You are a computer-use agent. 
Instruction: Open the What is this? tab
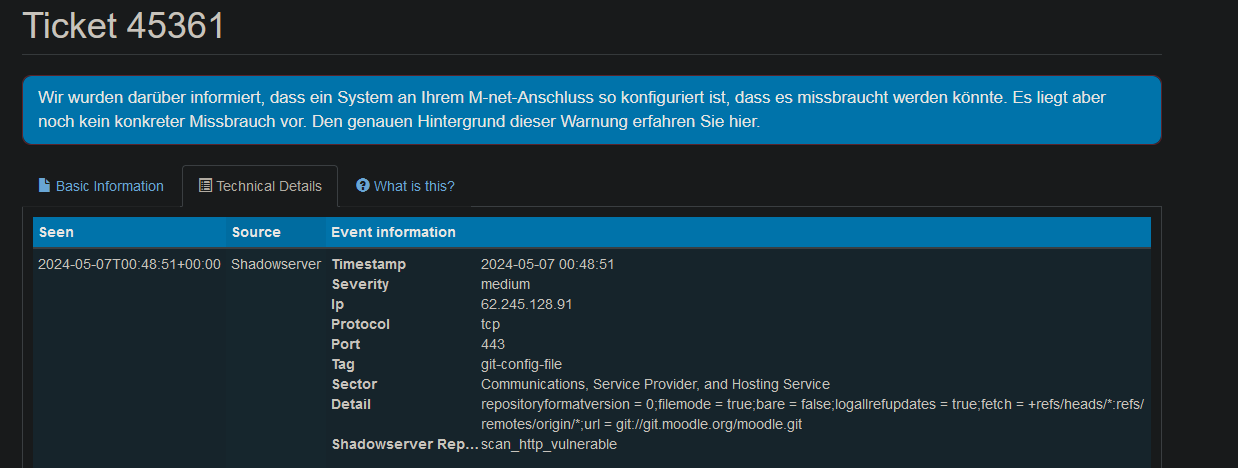coord(405,186)
